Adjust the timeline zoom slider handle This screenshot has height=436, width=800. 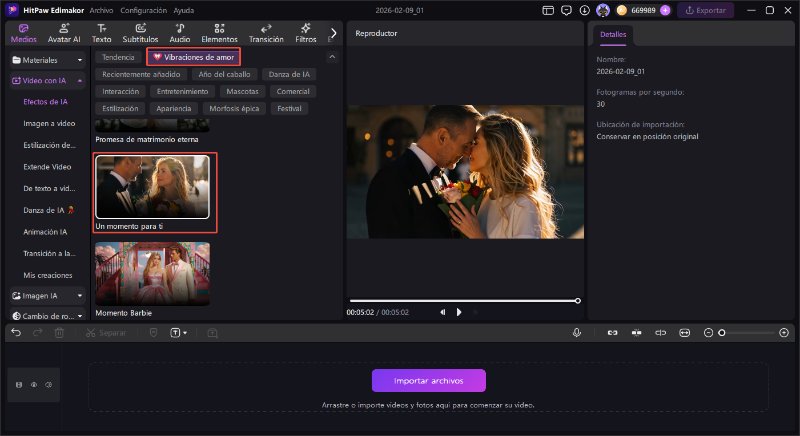coord(721,332)
